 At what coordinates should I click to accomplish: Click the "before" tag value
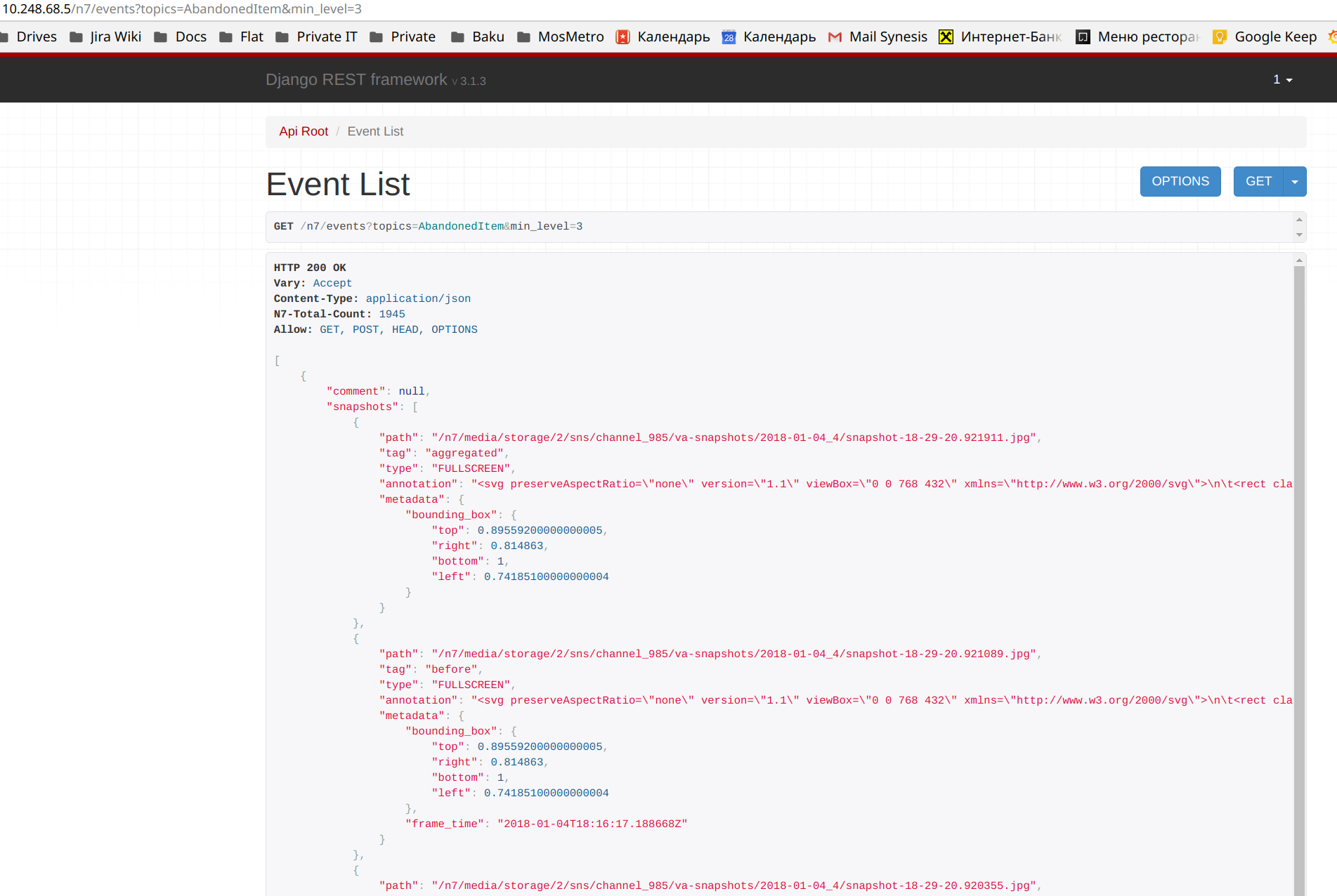click(451, 669)
